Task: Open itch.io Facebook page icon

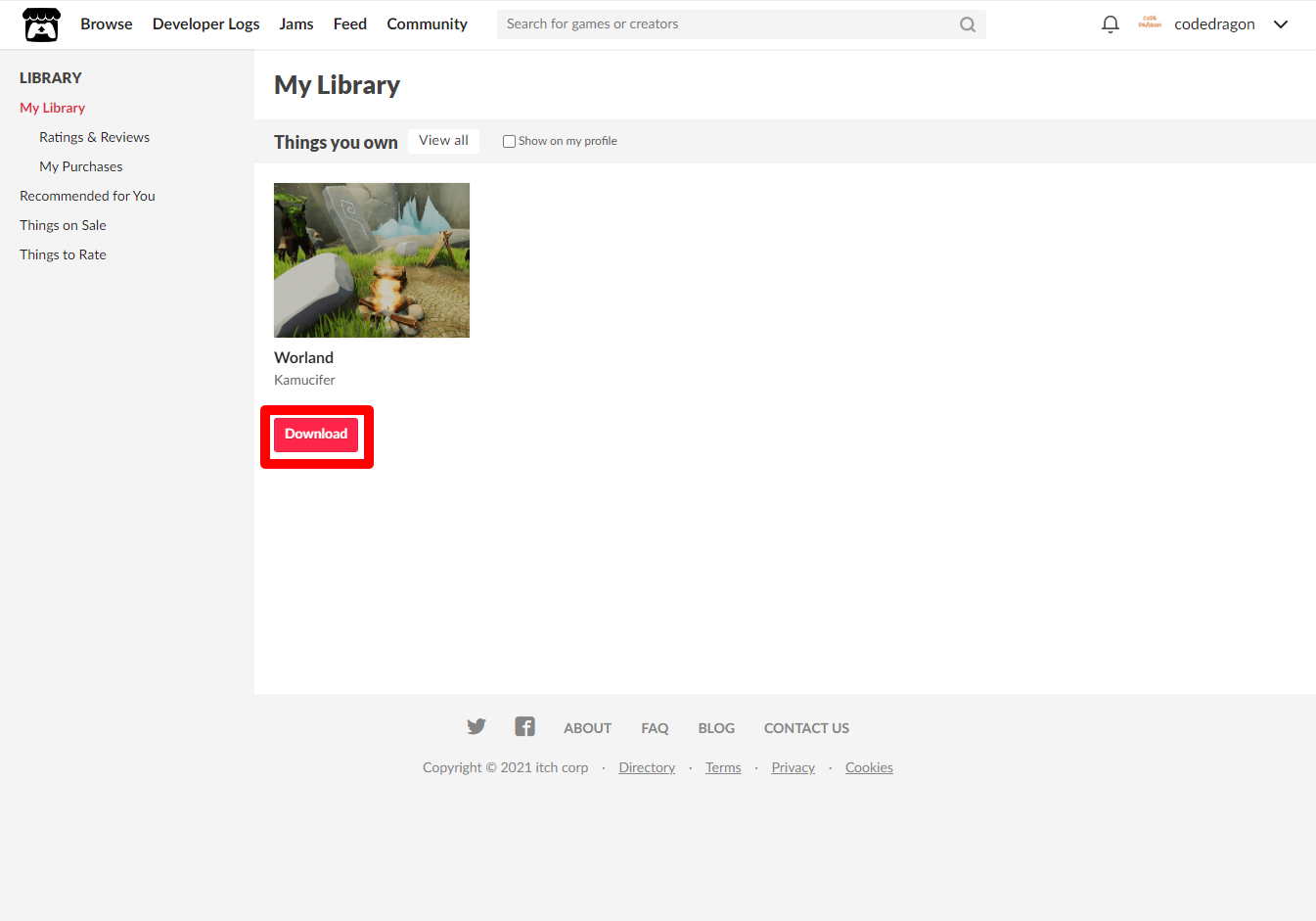Action: (x=524, y=726)
